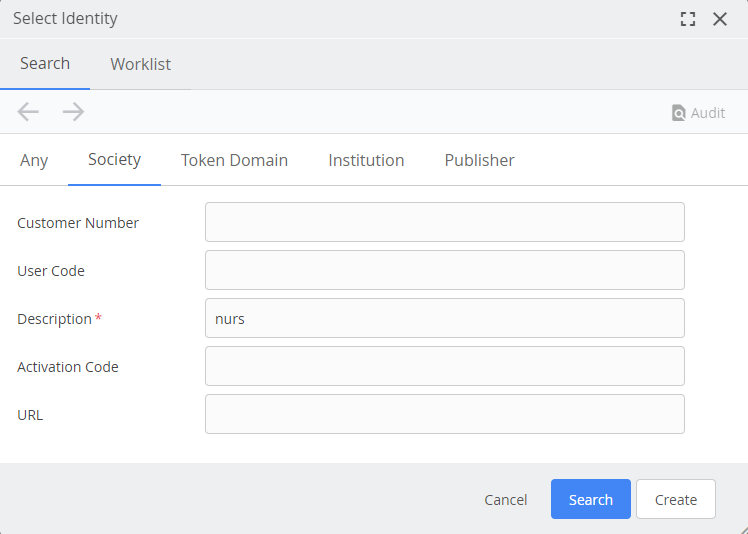Click the forward arrow navigation icon
This screenshot has width=748, height=534.
click(x=73, y=112)
